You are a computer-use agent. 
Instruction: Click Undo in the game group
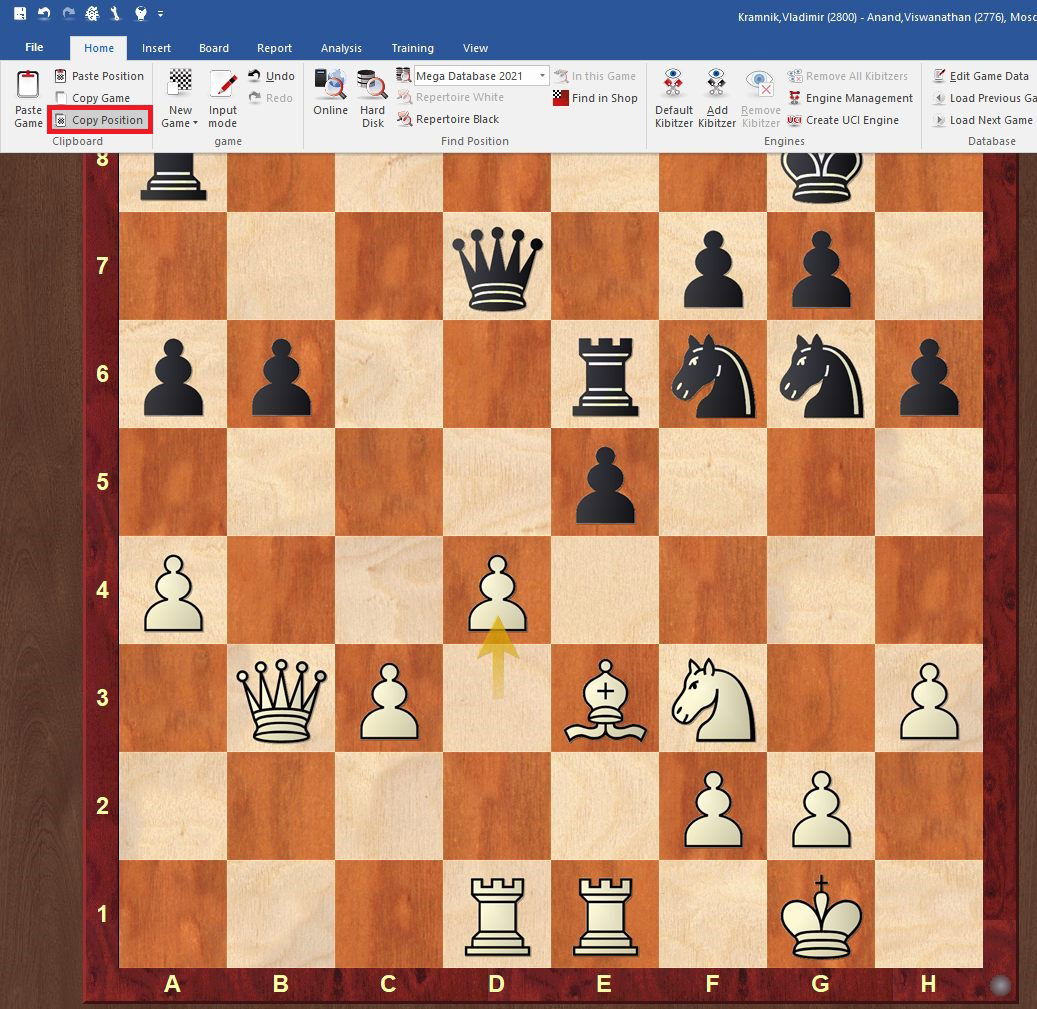[271, 76]
